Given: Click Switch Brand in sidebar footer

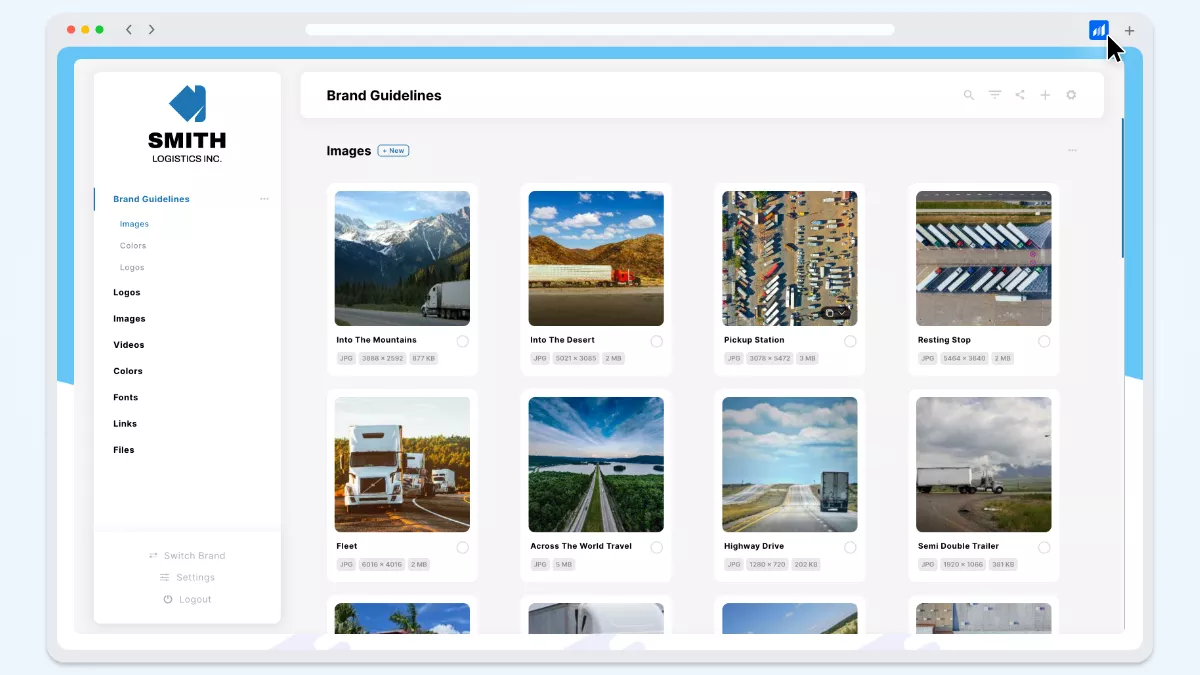Looking at the screenshot, I should tap(187, 556).
